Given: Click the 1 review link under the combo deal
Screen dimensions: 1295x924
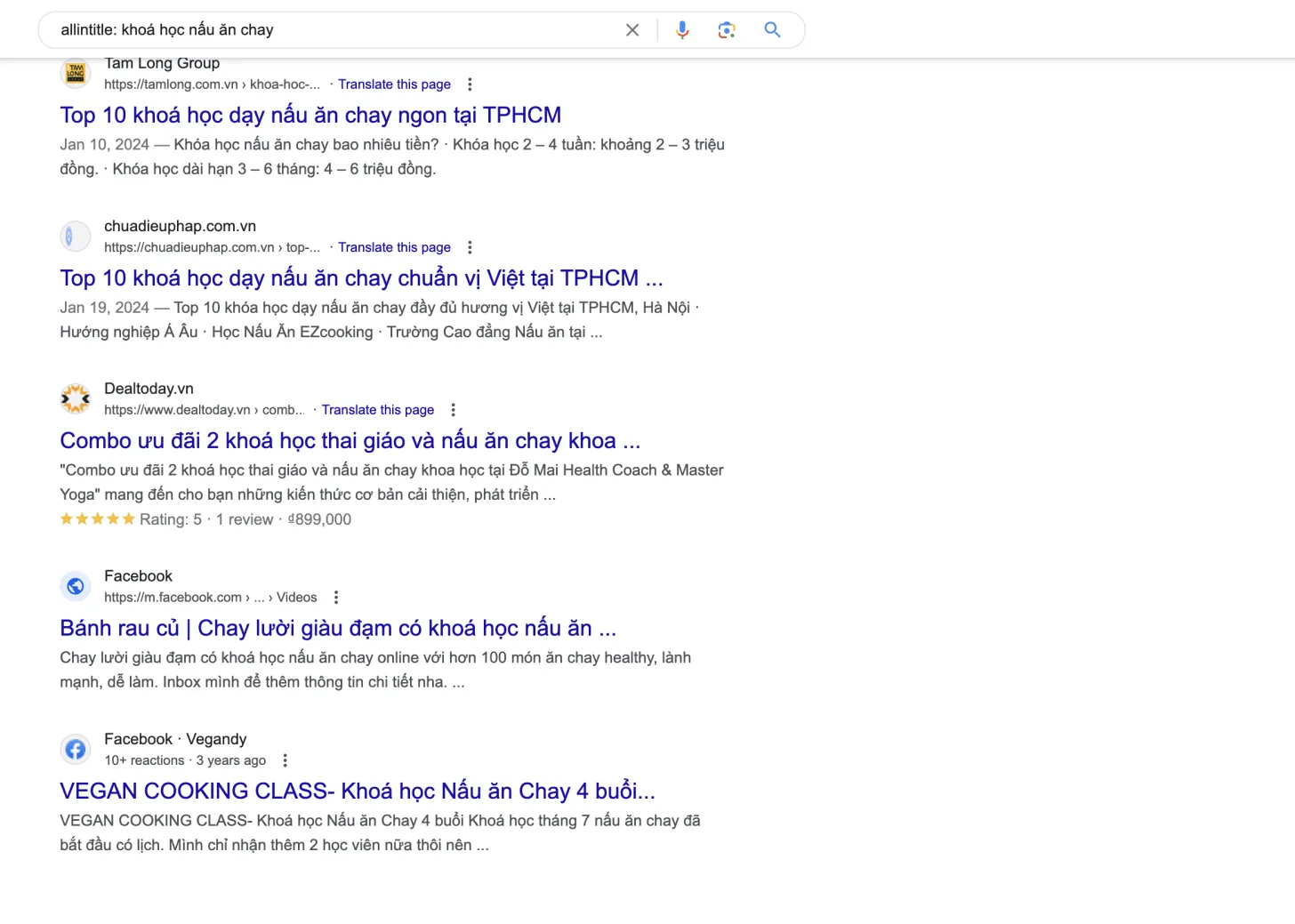Looking at the screenshot, I should tap(244, 518).
